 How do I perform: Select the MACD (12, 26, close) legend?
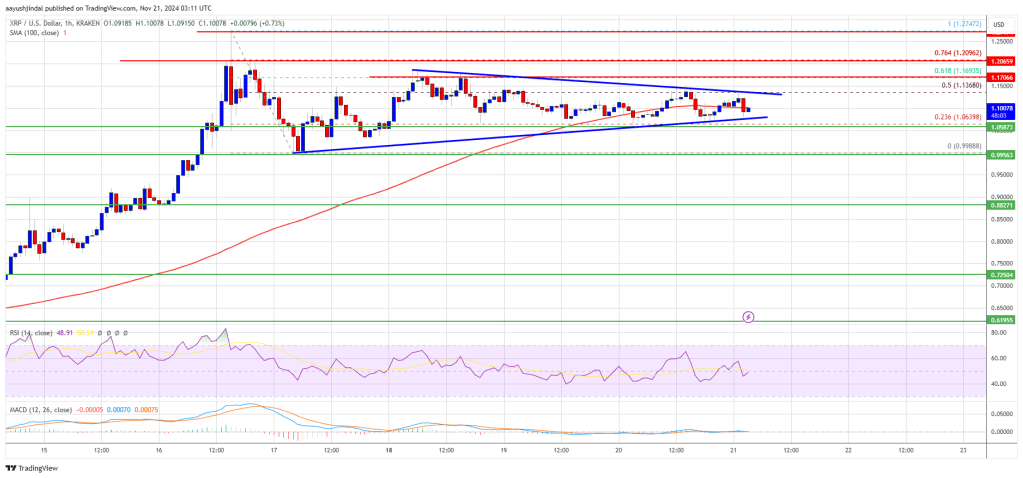point(43,408)
